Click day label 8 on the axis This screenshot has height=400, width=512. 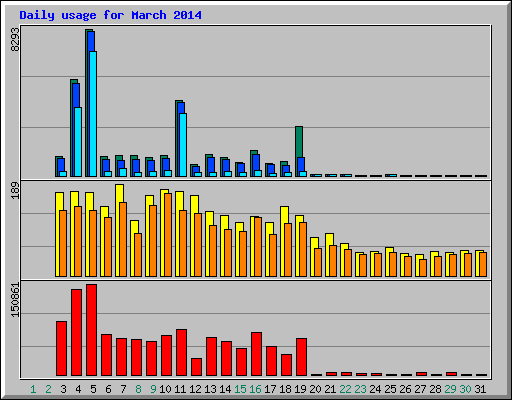point(138,389)
